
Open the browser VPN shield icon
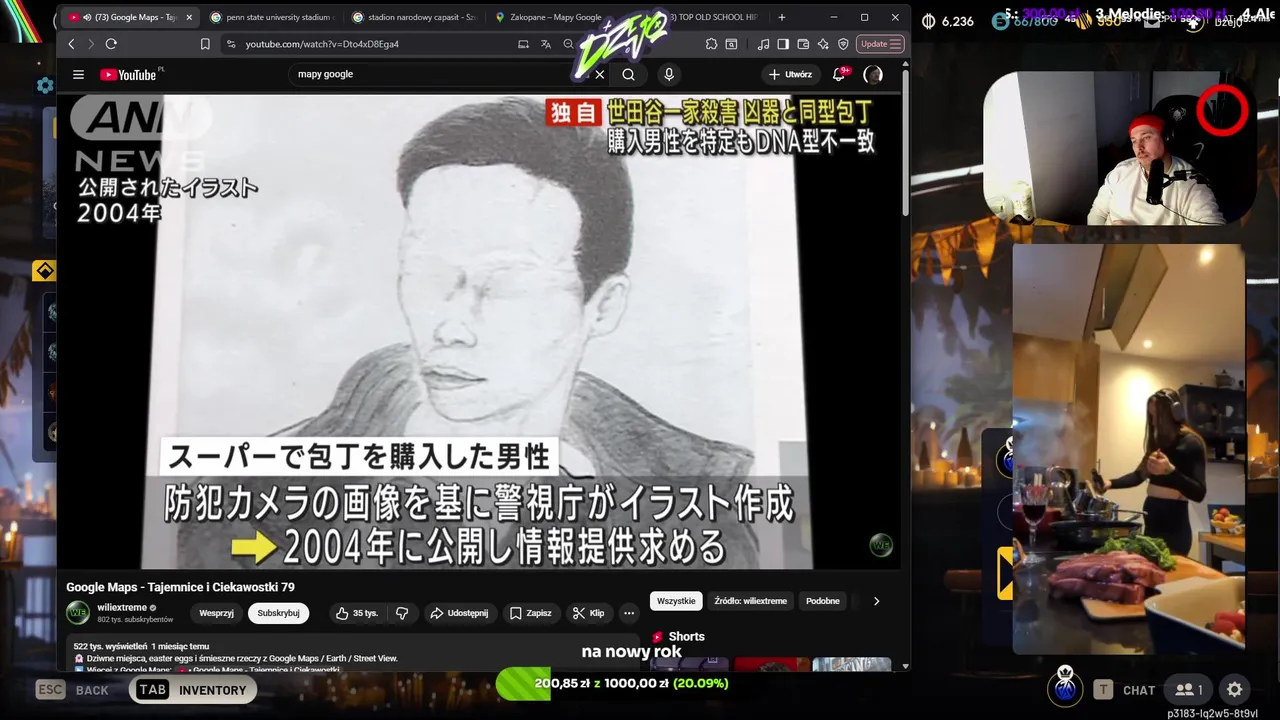843,44
